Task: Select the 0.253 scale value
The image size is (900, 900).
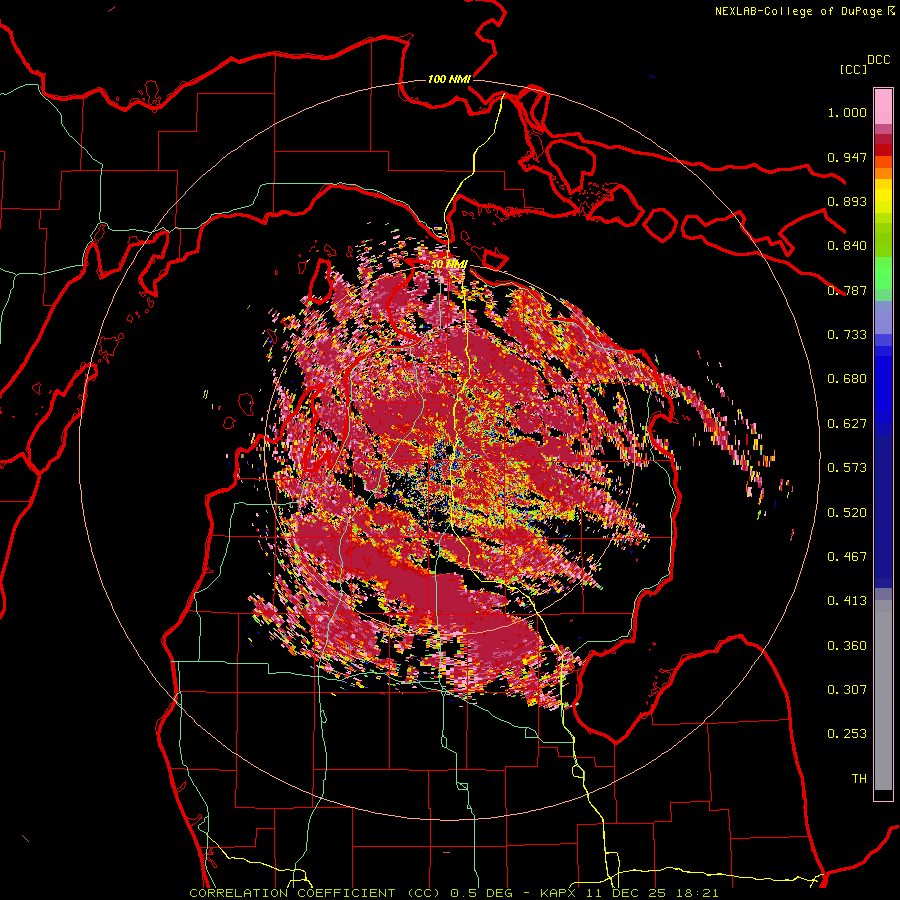Action: coord(847,734)
